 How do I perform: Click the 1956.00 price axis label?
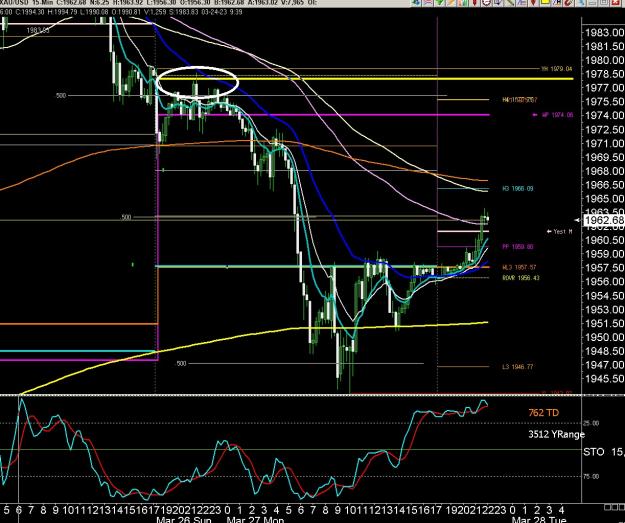(x=604, y=281)
